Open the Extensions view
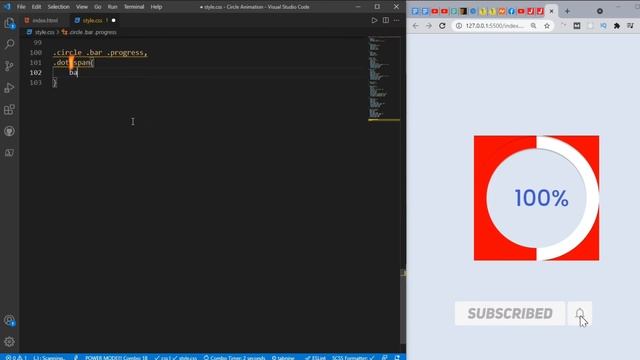Image resolution: width=640 pixels, height=360 pixels. [x=9, y=109]
